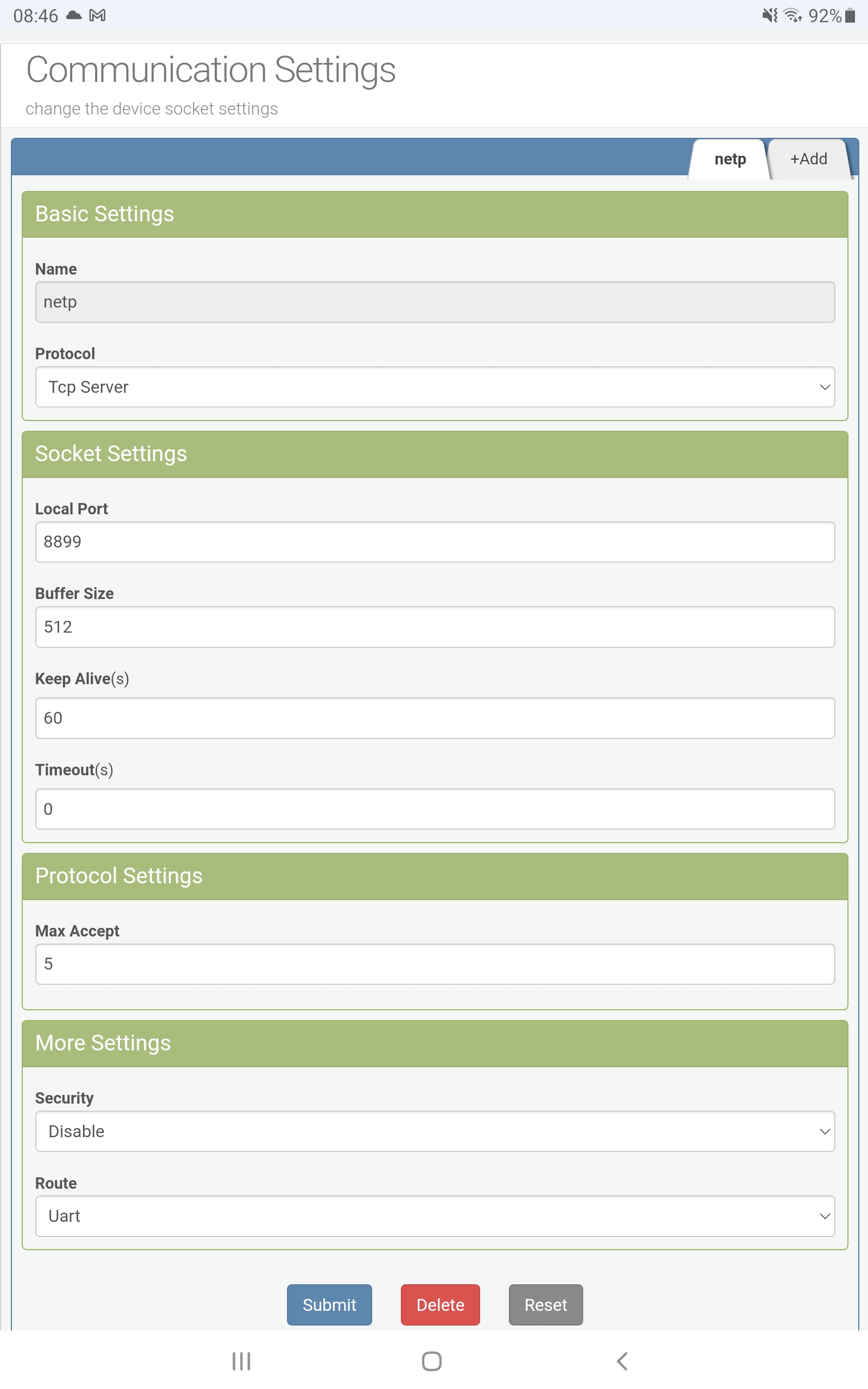This screenshot has height=1389, width=868.
Task: Open the Protocol dropdown showing Tcp Server
Action: point(435,387)
